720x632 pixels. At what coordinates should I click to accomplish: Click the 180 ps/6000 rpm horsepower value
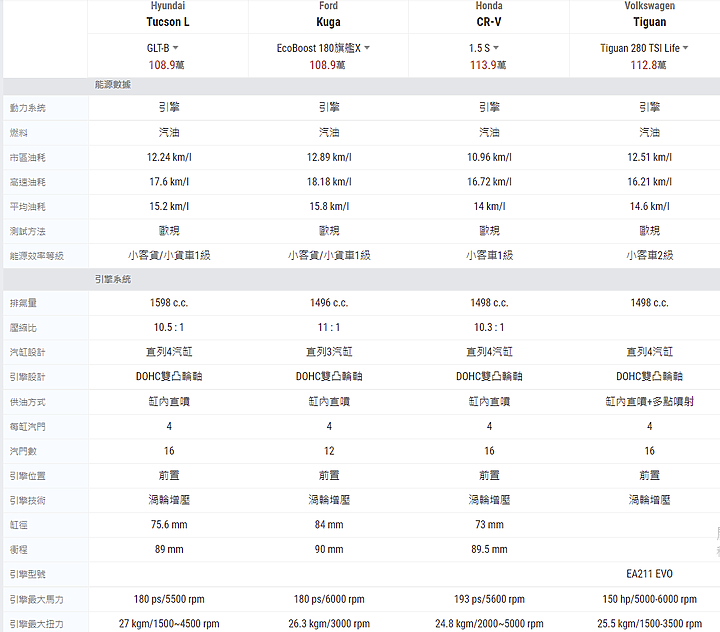(329, 599)
